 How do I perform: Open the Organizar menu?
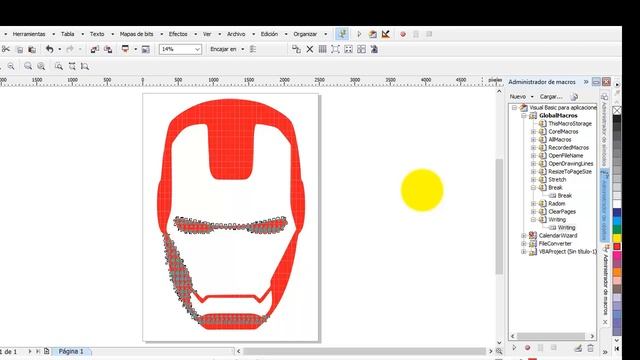(305, 34)
